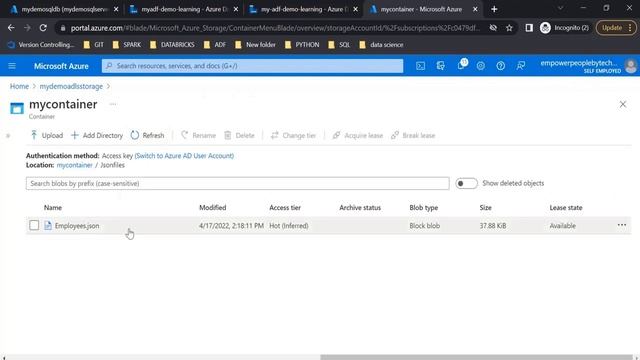Select the Employees.json checkbox
Screen dimensions: 640x360
tap(34, 225)
